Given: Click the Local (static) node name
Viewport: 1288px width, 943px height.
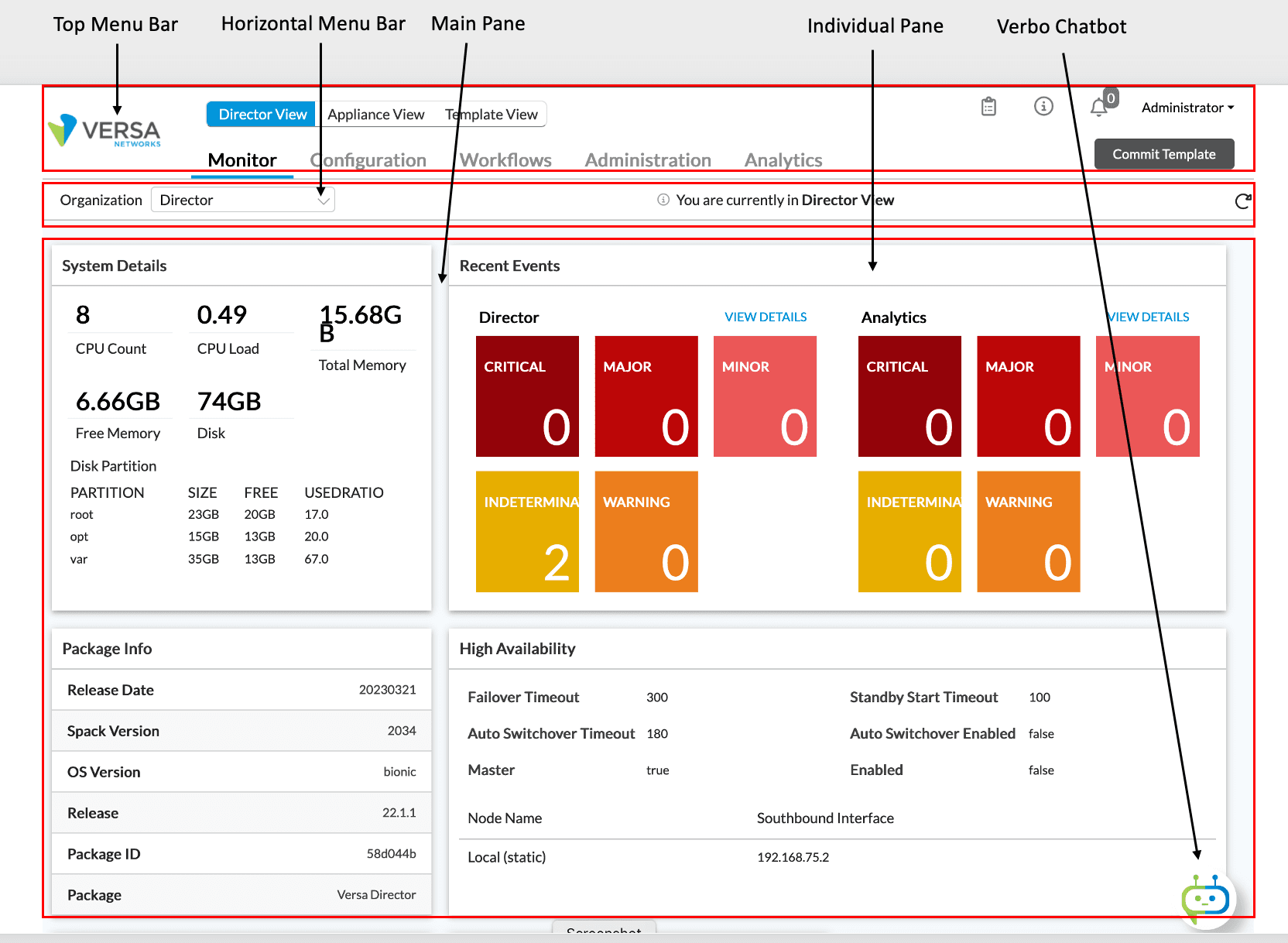Looking at the screenshot, I should 507,857.
